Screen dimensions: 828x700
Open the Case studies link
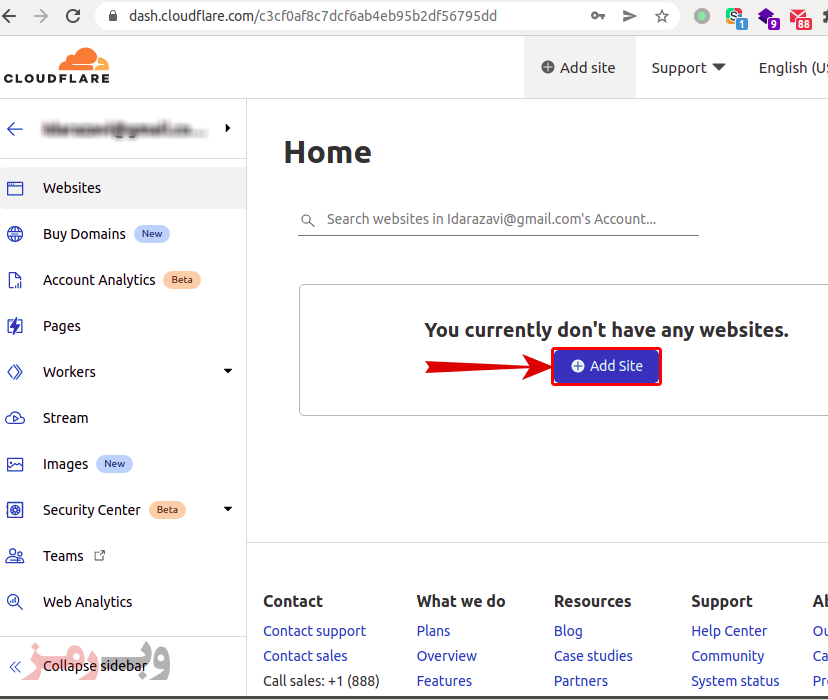[593, 656]
